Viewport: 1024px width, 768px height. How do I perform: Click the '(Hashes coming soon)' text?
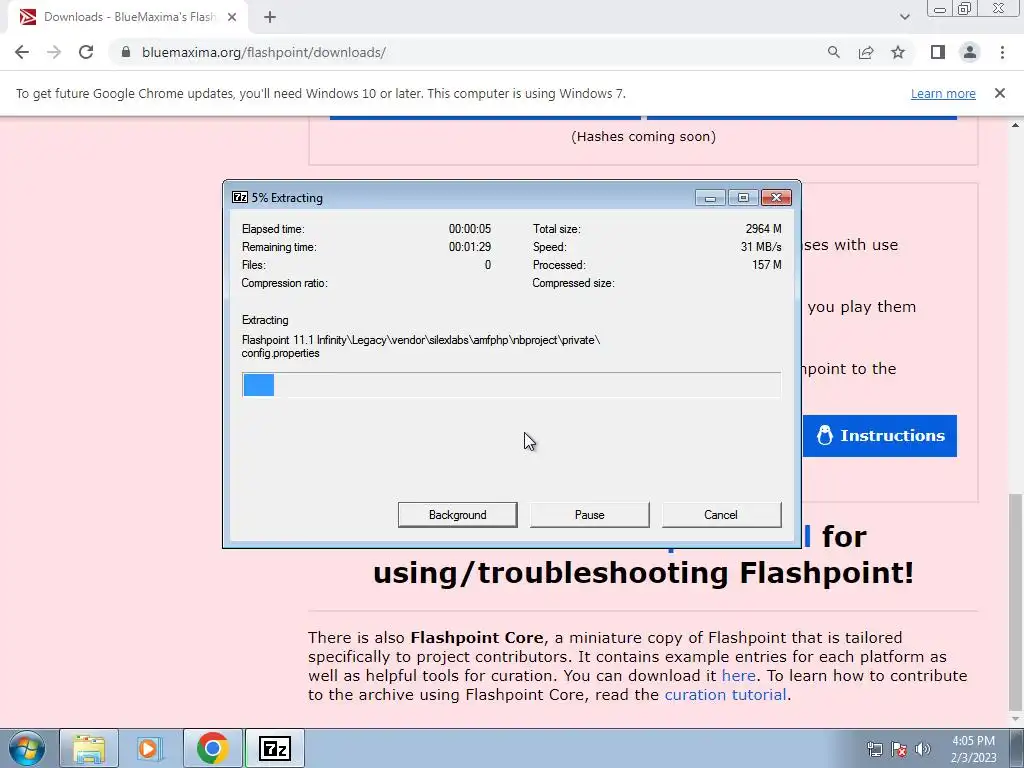tap(643, 136)
